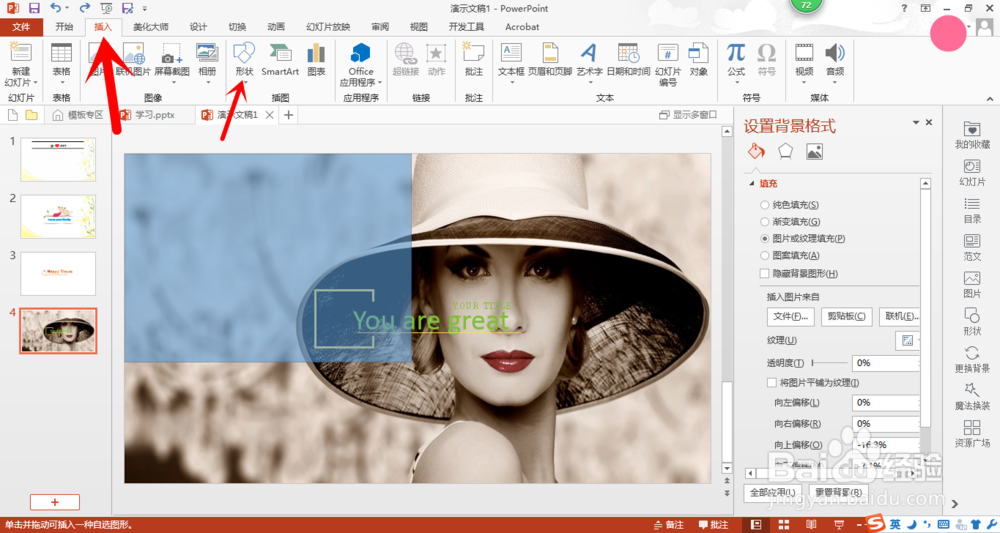Click the Online (联机(E)...) picture button

899,316
